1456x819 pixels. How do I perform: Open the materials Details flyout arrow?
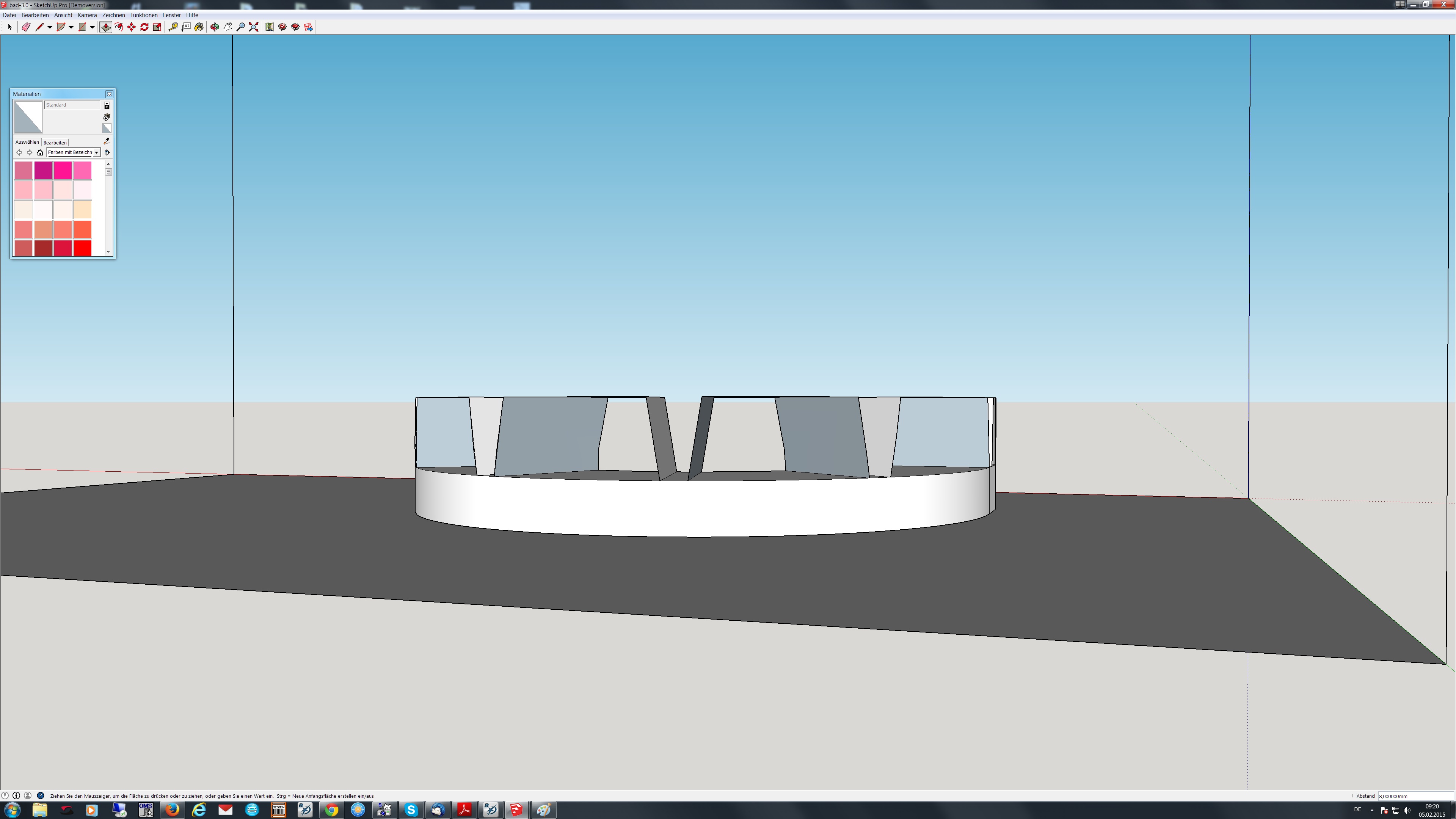click(107, 152)
